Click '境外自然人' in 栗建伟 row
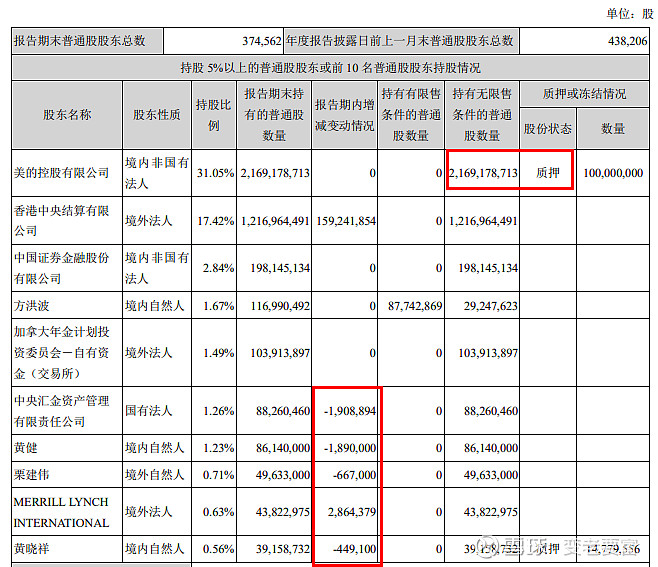Viewport: 658px width, 567px height. (154, 475)
